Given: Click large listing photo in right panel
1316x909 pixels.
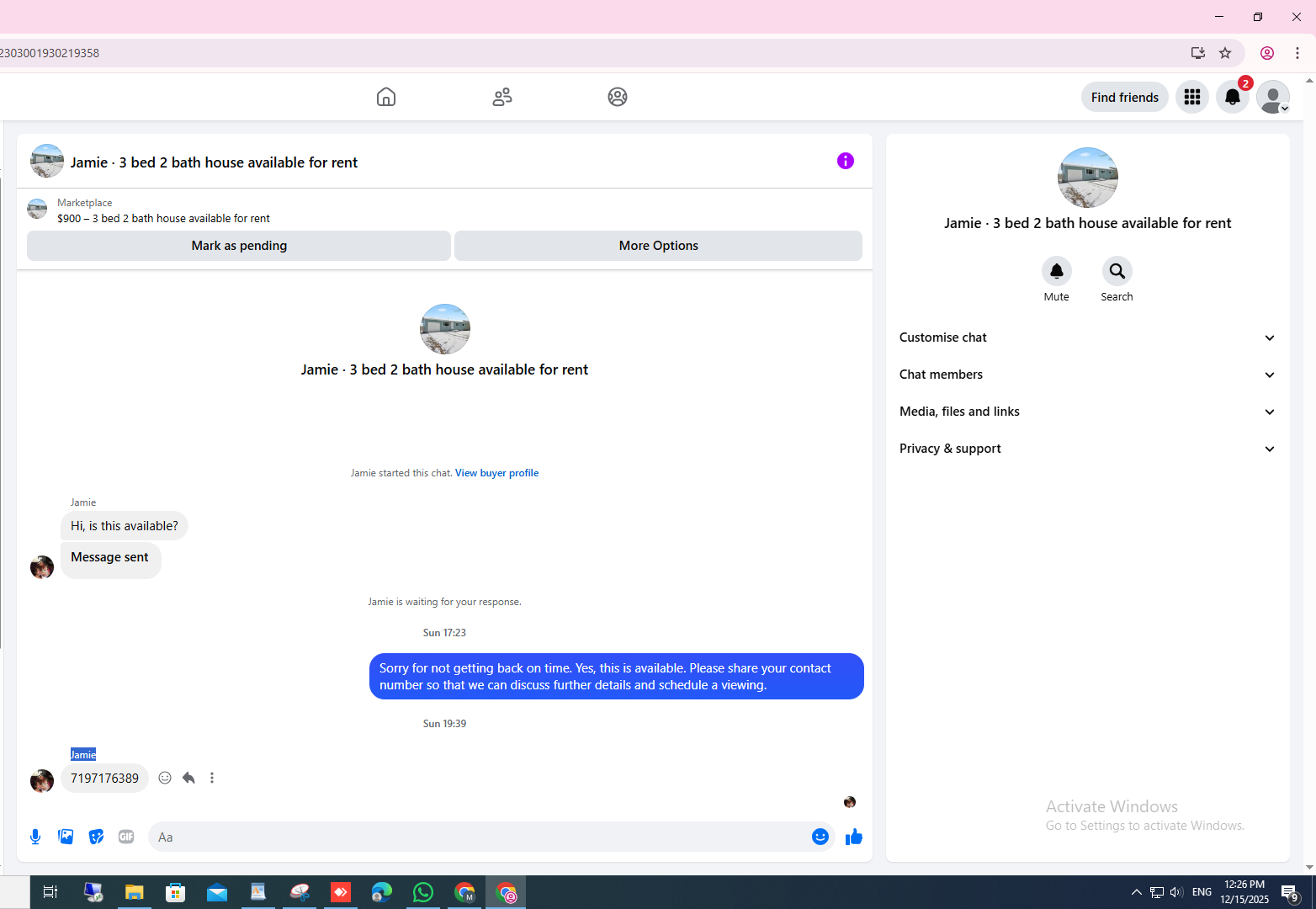Looking at the screenshot, I should pos(1088,178).
